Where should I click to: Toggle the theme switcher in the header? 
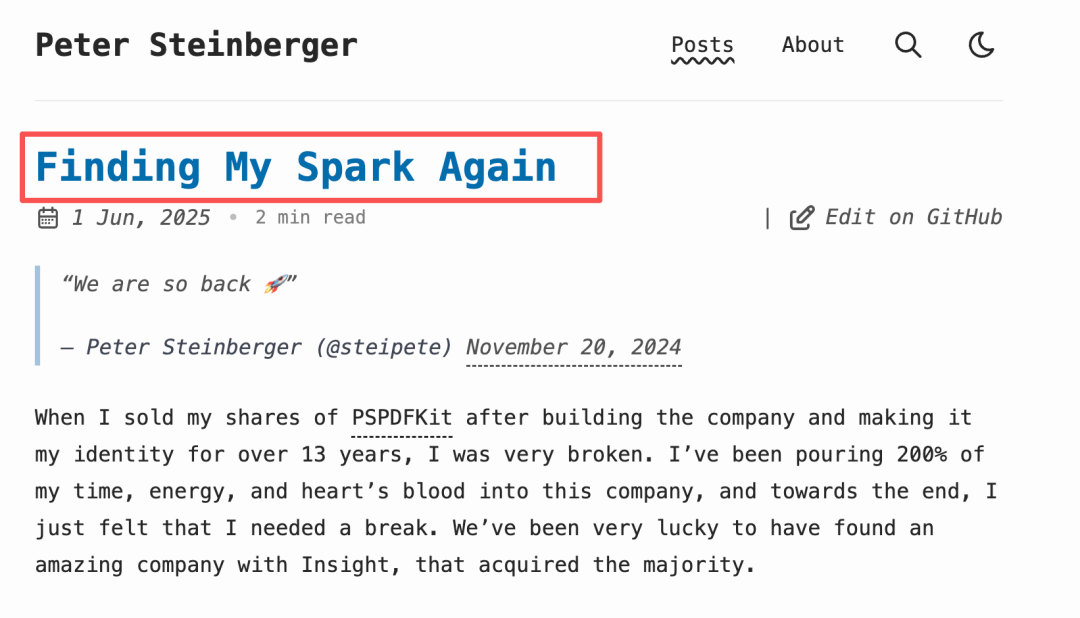pyautogui.click(x=980, y=44)
